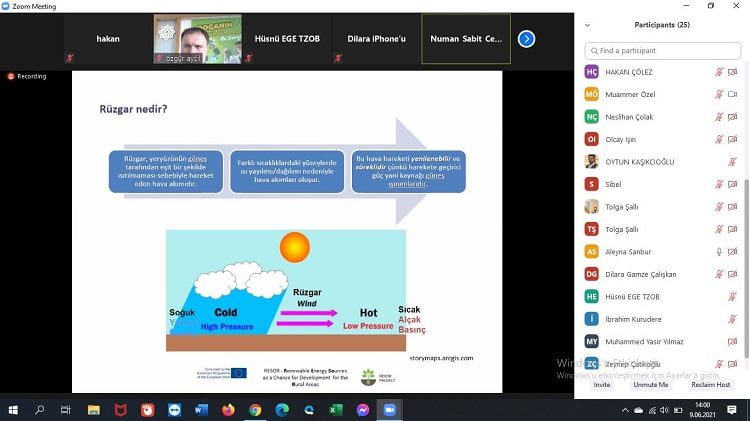
Task: Select OYTUN KAŞIKCIOĞLU in participants list
Action: click(640, 162)
